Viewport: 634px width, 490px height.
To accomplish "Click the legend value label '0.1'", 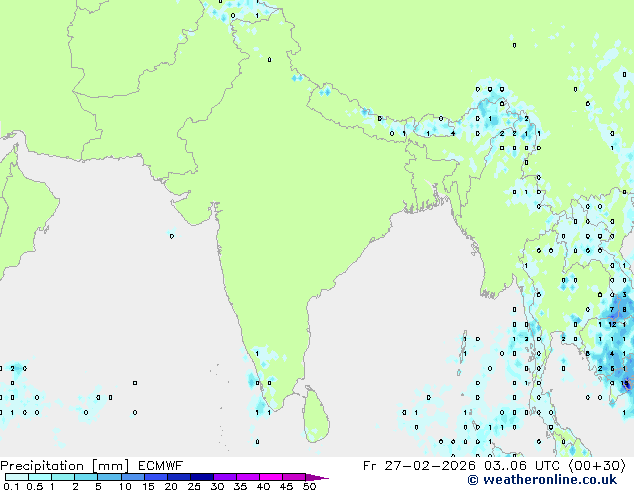I will [12, 486].
